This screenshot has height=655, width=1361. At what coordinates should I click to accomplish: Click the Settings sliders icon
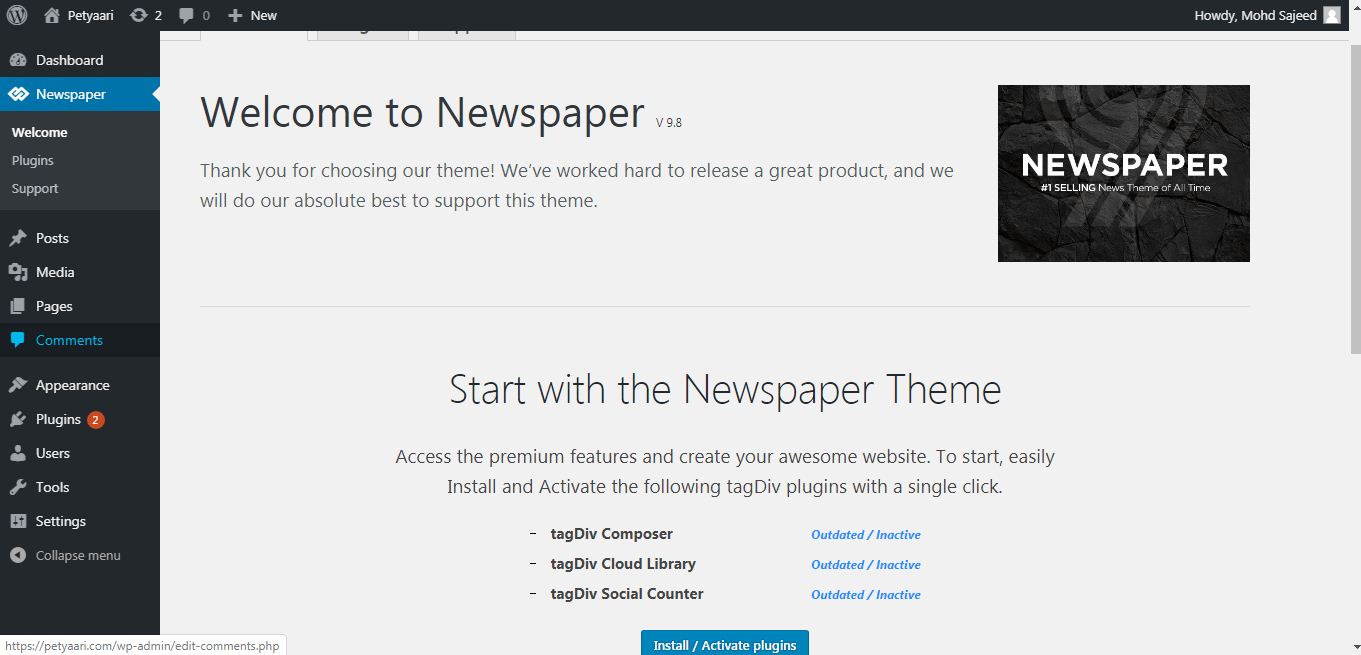(x=18, y=521)
